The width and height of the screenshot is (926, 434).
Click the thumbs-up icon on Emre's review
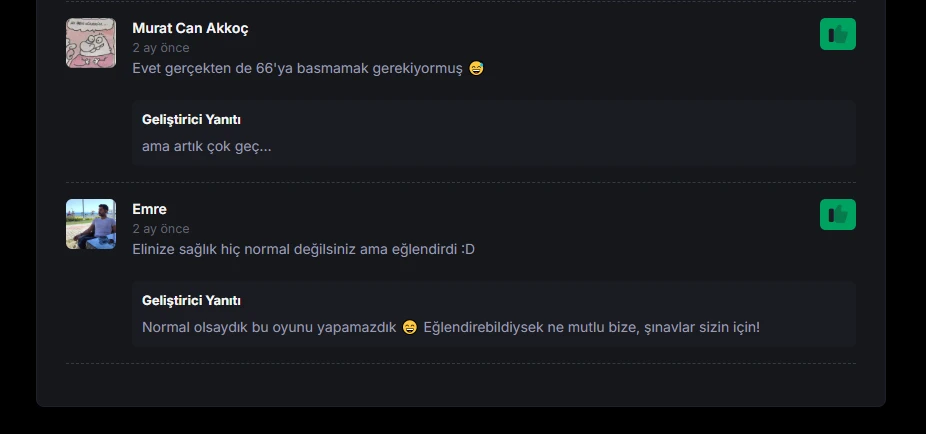(837, 214)
